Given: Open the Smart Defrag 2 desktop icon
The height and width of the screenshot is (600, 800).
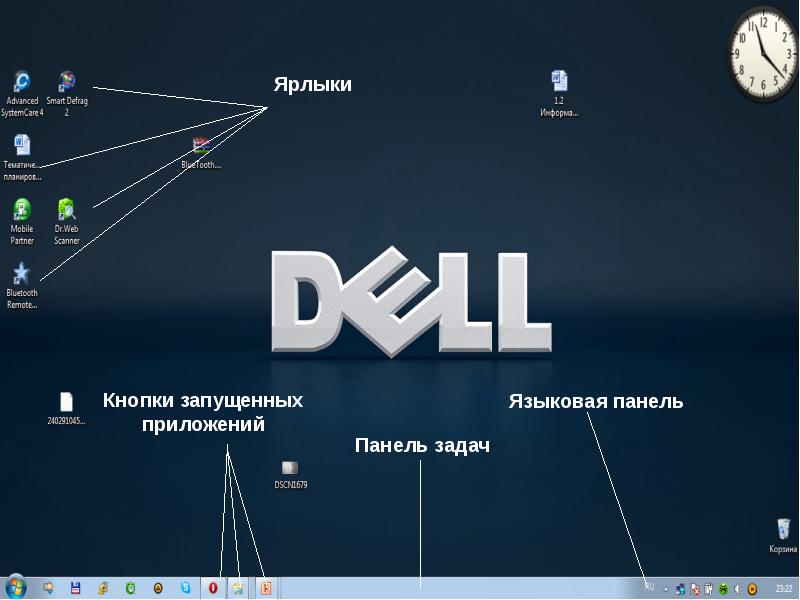Looking at the screenshot, I should point(67,83).
